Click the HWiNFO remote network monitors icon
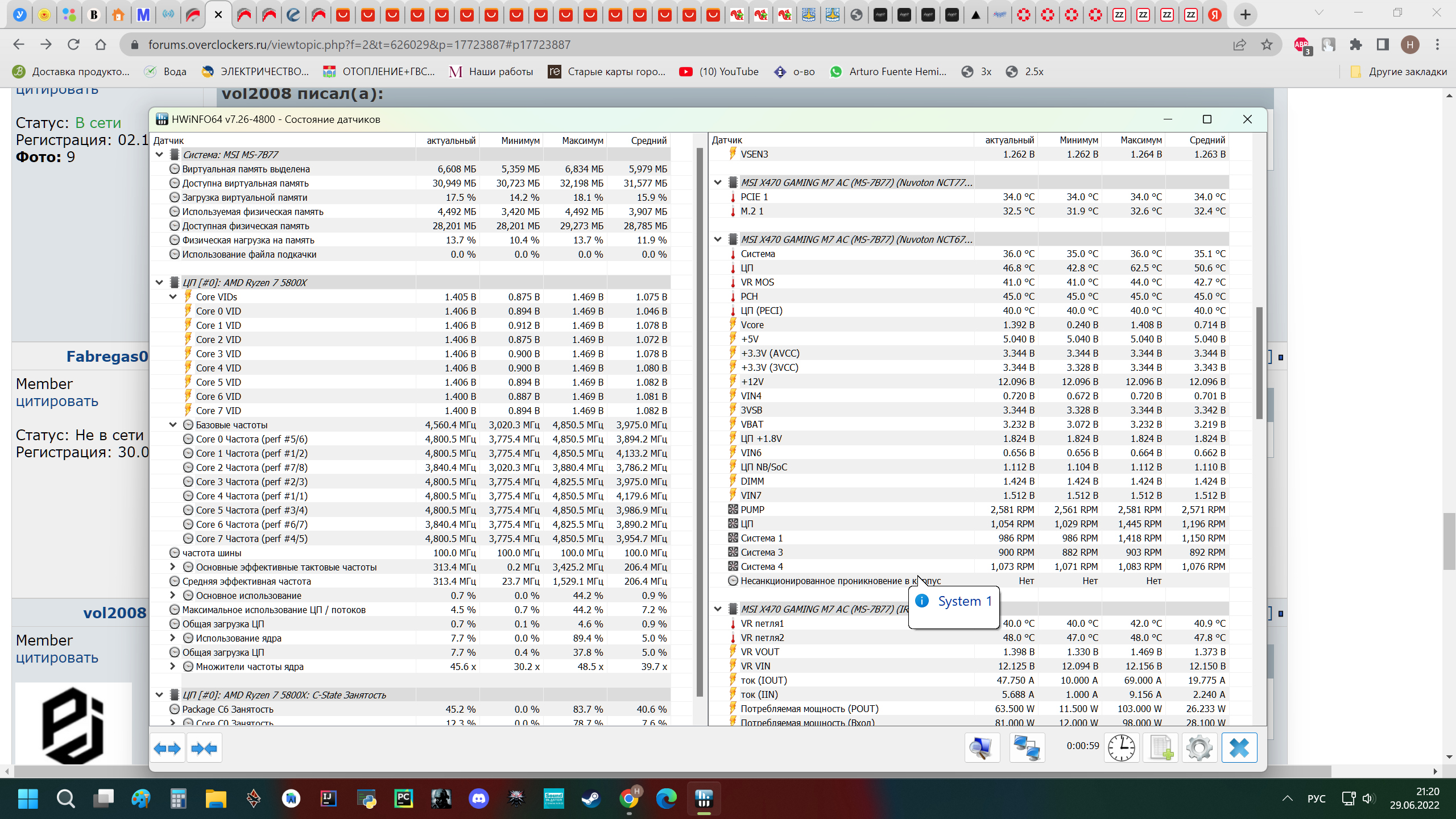The image size is (1456, 819). (1027, 747)
